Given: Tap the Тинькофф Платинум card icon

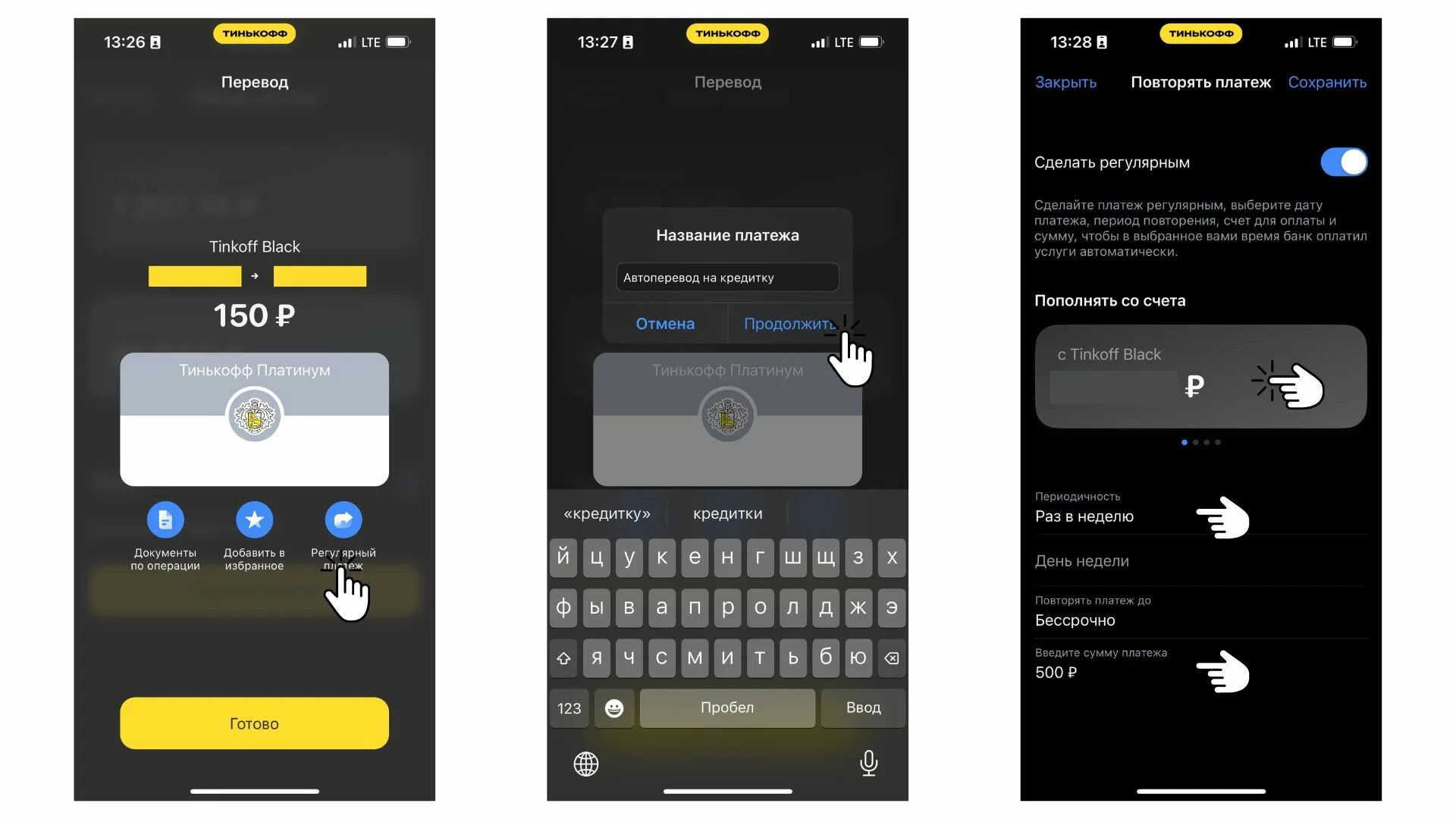Looking at the screenshot, I should pyautogui.click(x=254, y=415).
